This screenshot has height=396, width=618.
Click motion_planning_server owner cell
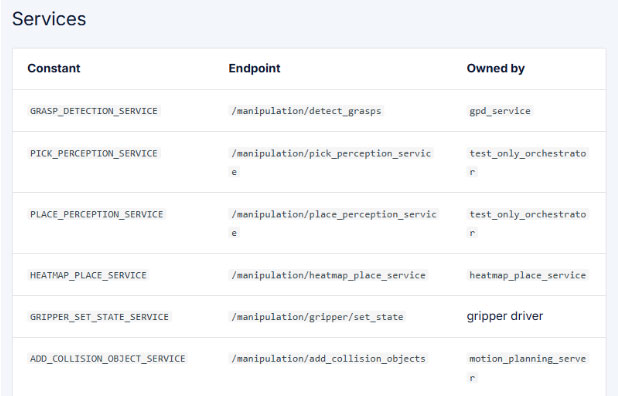(528, 368)
